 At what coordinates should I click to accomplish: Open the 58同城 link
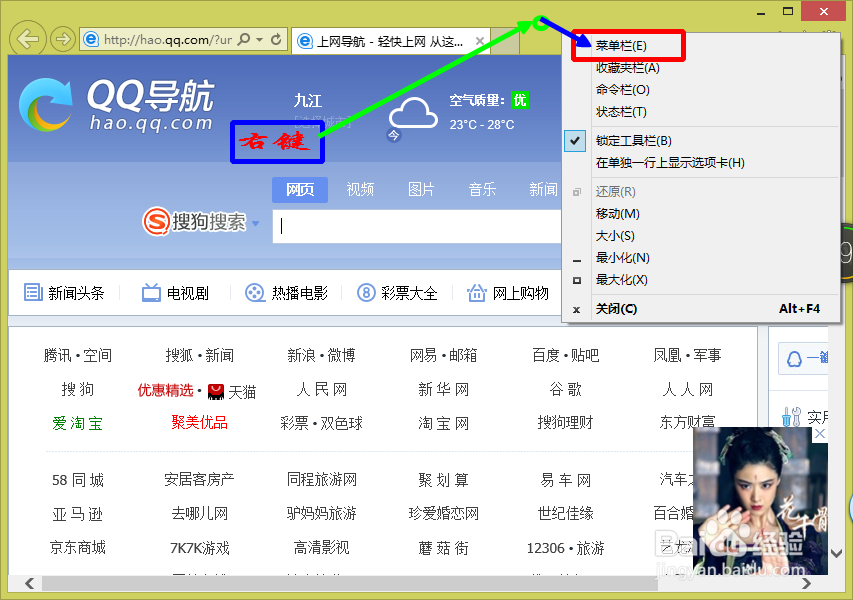[77, 480]
